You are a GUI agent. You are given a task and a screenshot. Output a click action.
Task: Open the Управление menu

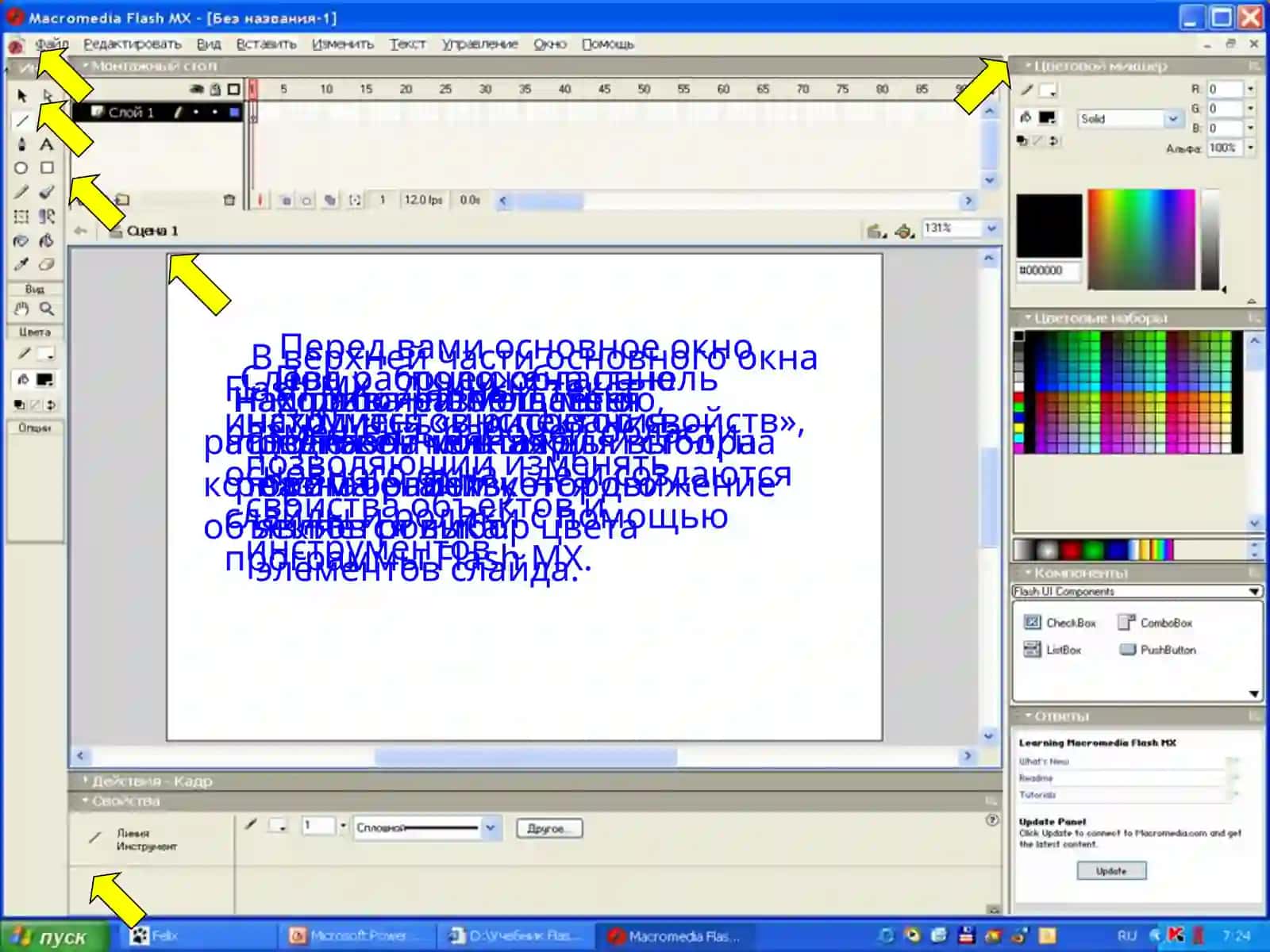click(x=479, y=44)
